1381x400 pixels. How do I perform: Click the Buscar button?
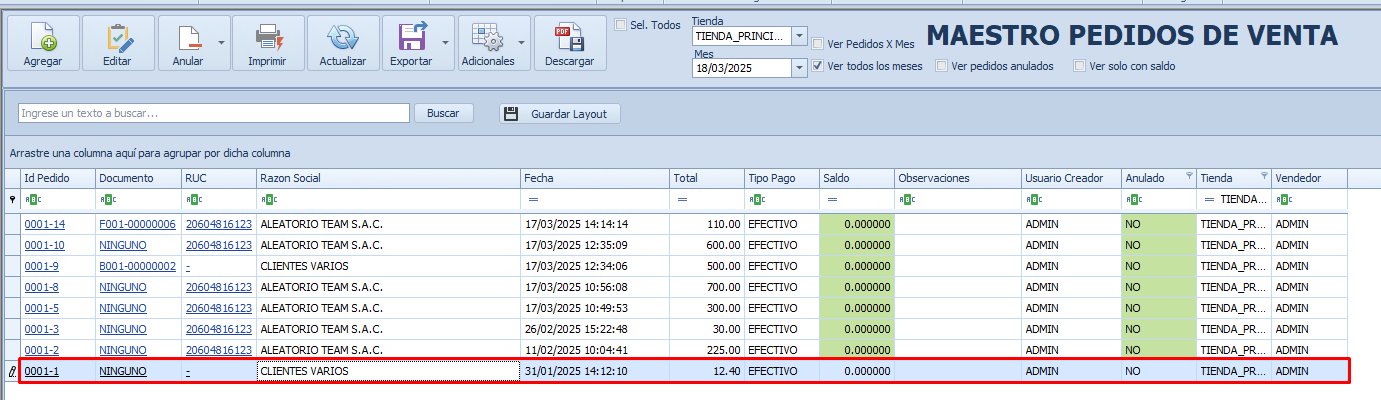443,113
